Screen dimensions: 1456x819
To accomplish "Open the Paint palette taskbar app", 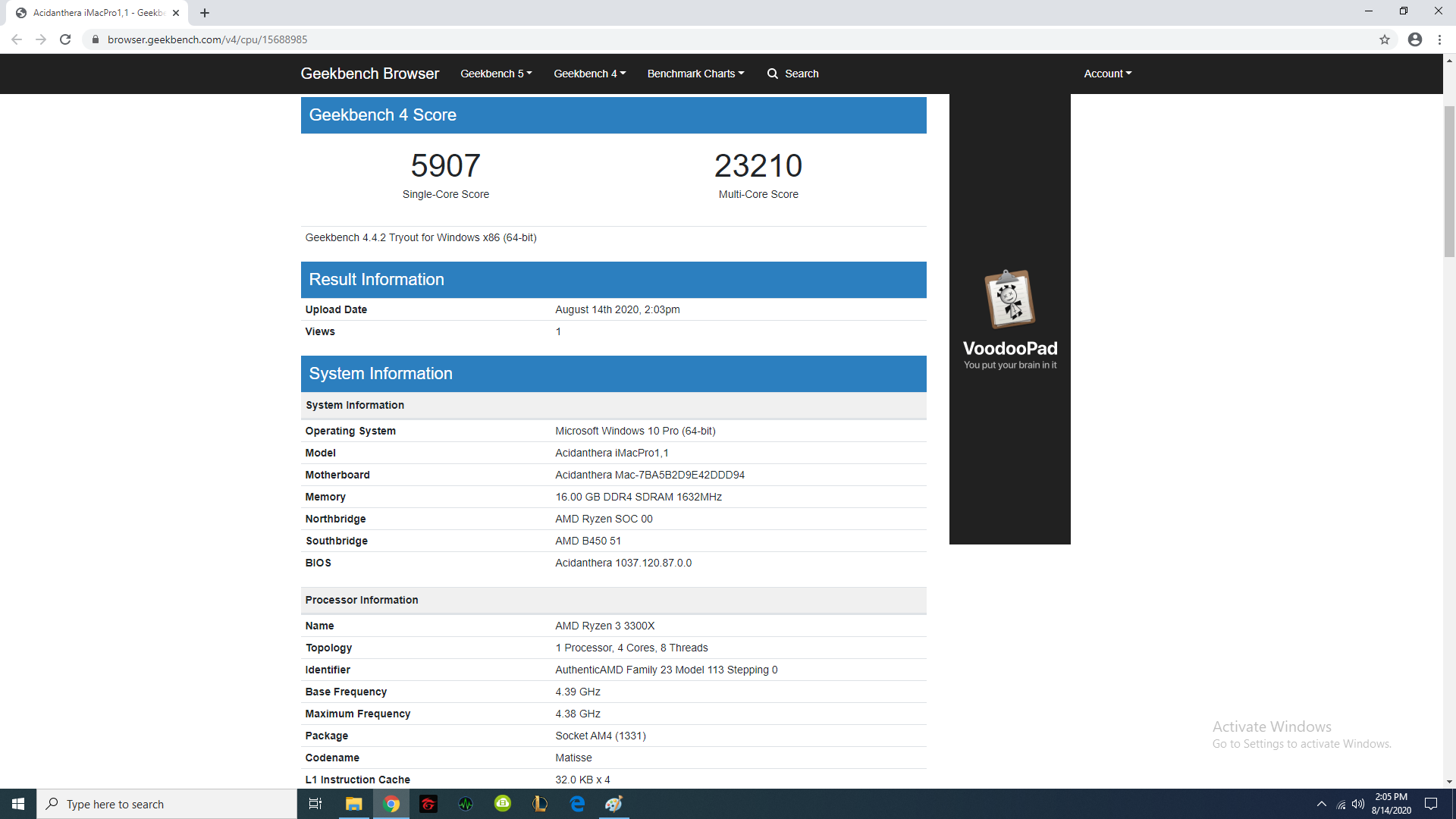I will pyautogui.click(x=614, y=804).
